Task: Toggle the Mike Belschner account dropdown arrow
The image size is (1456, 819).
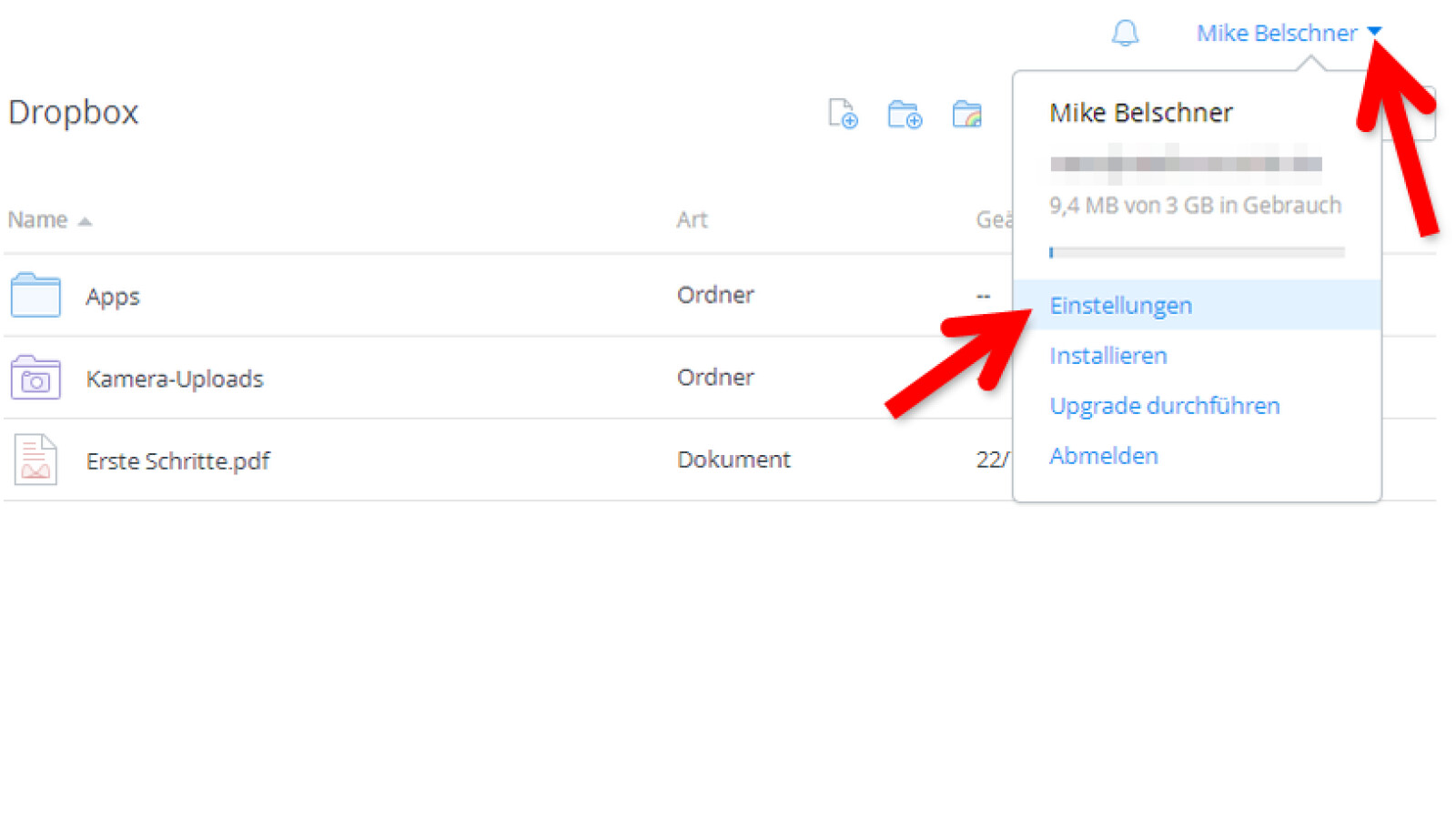Action: [x=1374, y=33]
